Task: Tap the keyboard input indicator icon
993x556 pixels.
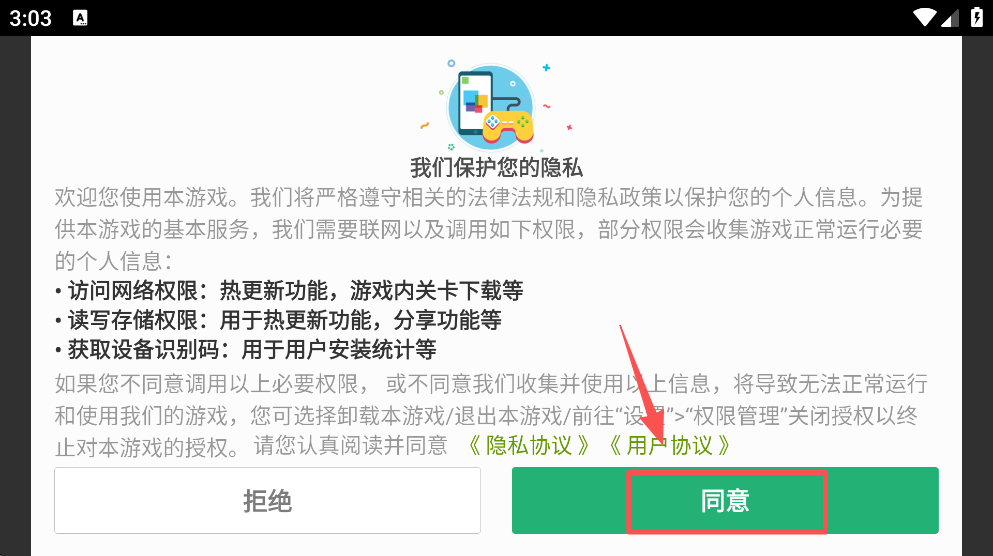Action: click(x=80, y=18)
